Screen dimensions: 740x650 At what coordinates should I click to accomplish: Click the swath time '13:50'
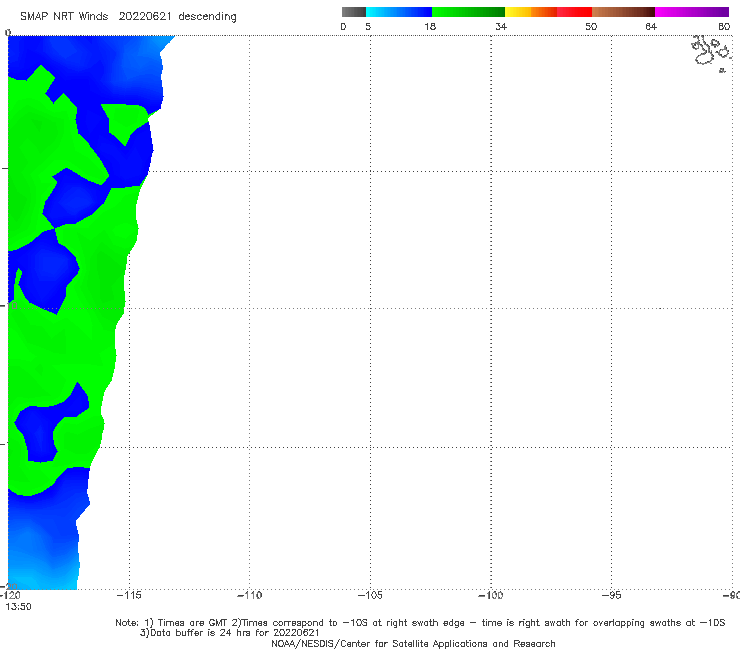pyautogui.click(x=18, y=607)
